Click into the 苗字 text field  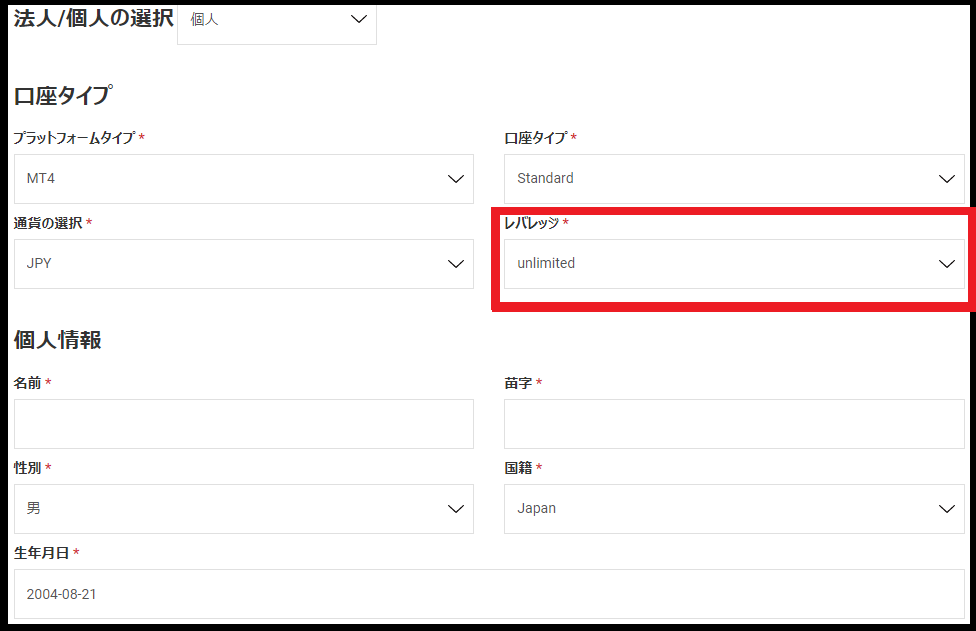[x=734, y=424]
